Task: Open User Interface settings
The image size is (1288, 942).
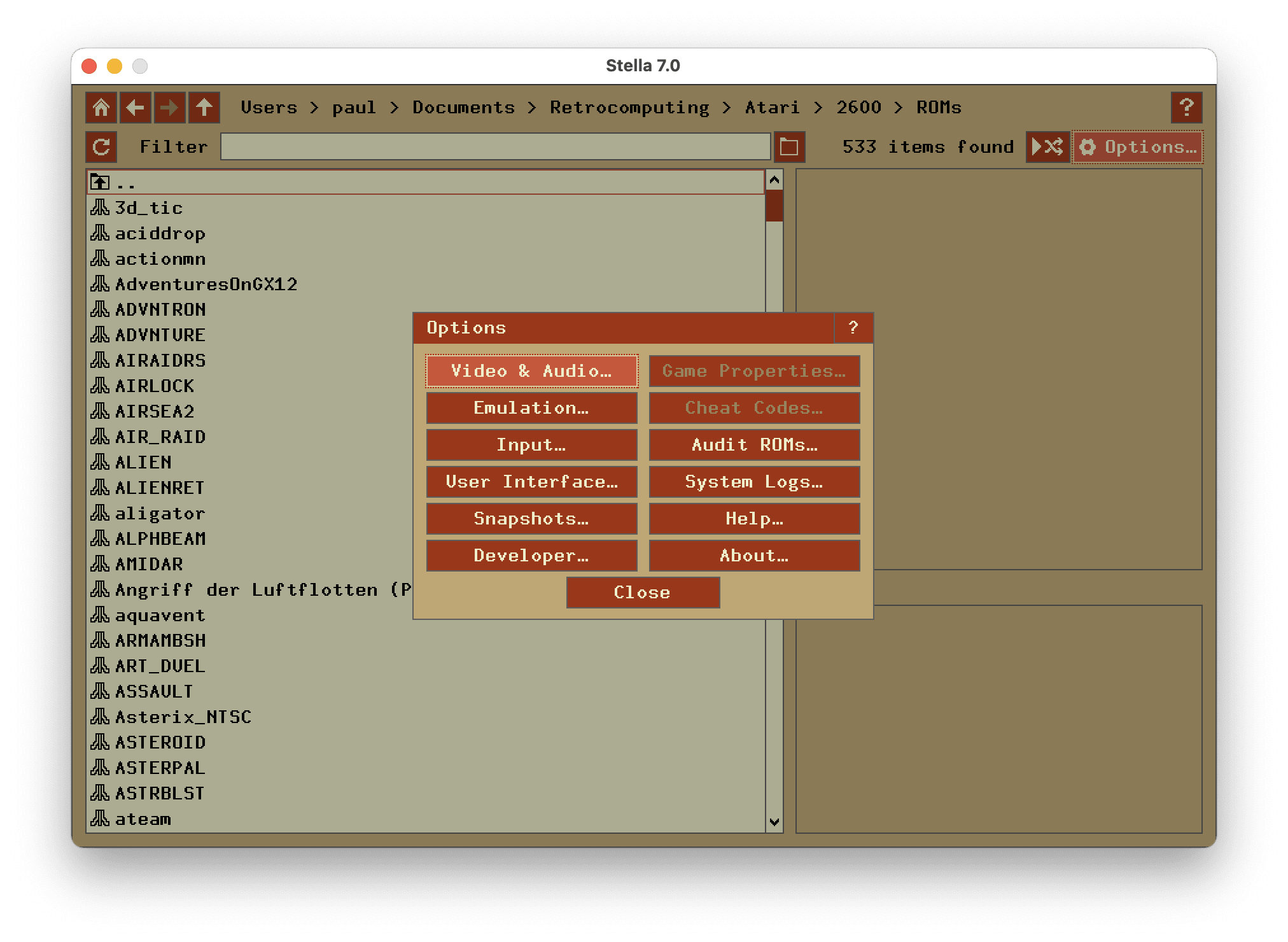Action: coord(531,482)
